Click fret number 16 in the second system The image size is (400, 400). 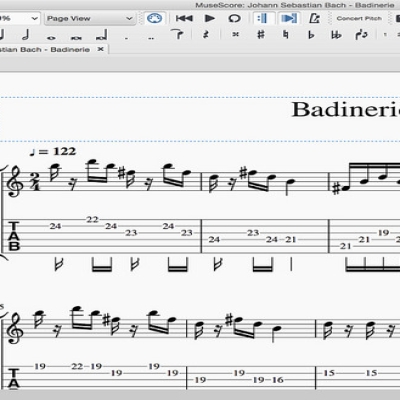pos(277,380)
